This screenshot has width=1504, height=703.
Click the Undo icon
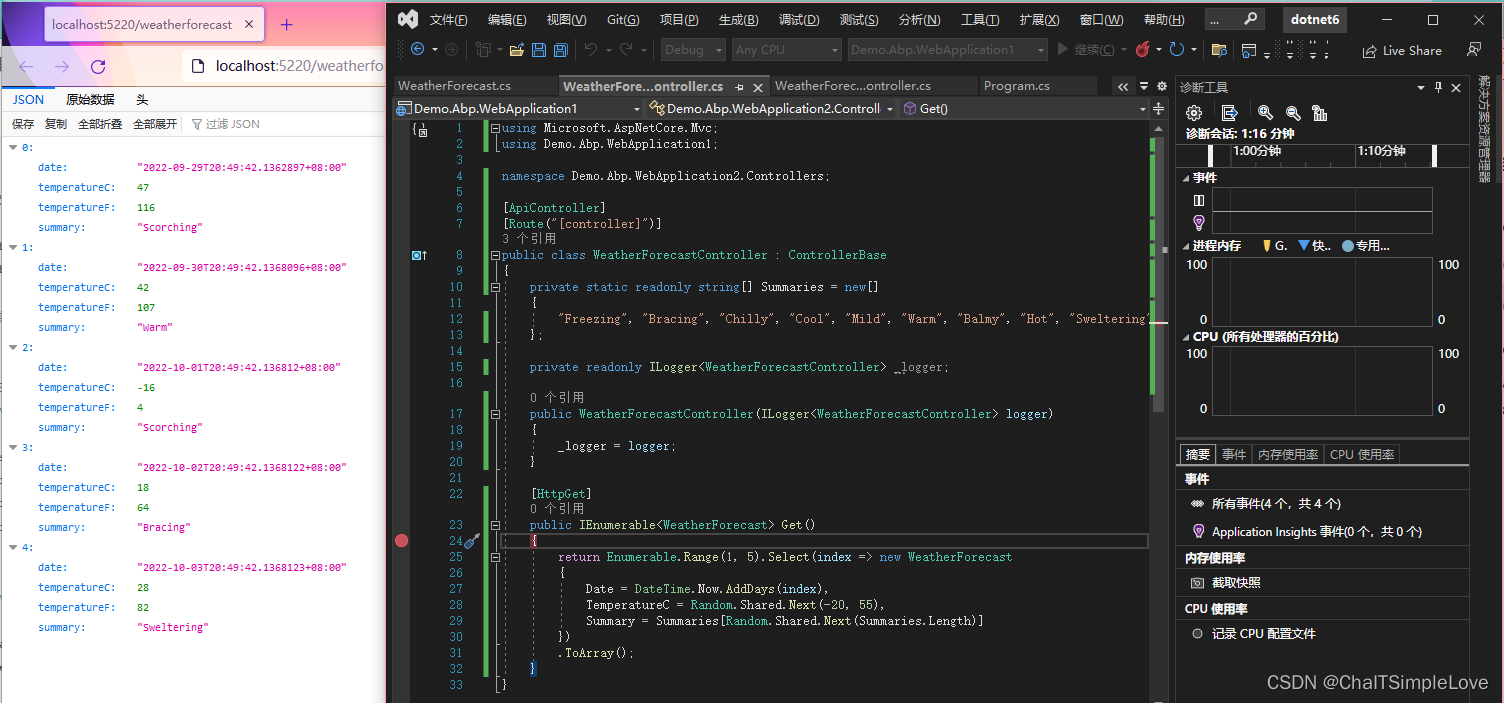tap(592, 49)
